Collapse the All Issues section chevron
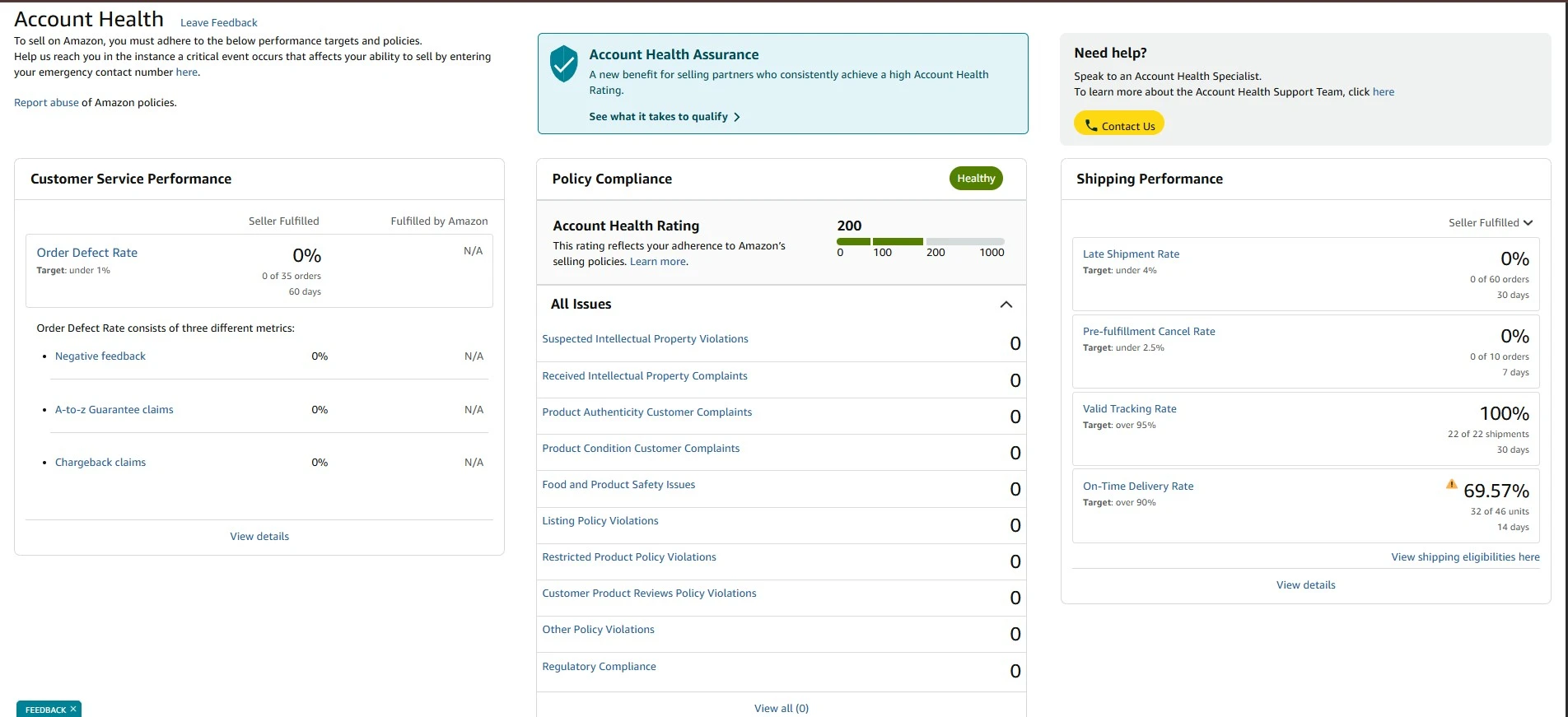This screenshot has width=1568, height=717. pos(1006,305)
